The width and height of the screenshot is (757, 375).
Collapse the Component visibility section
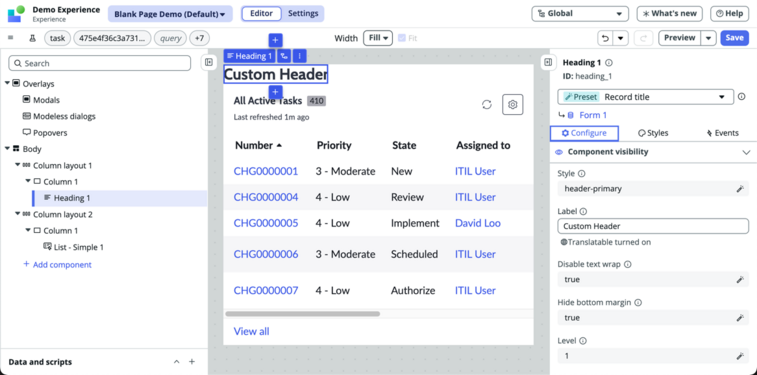click(746, 152)
